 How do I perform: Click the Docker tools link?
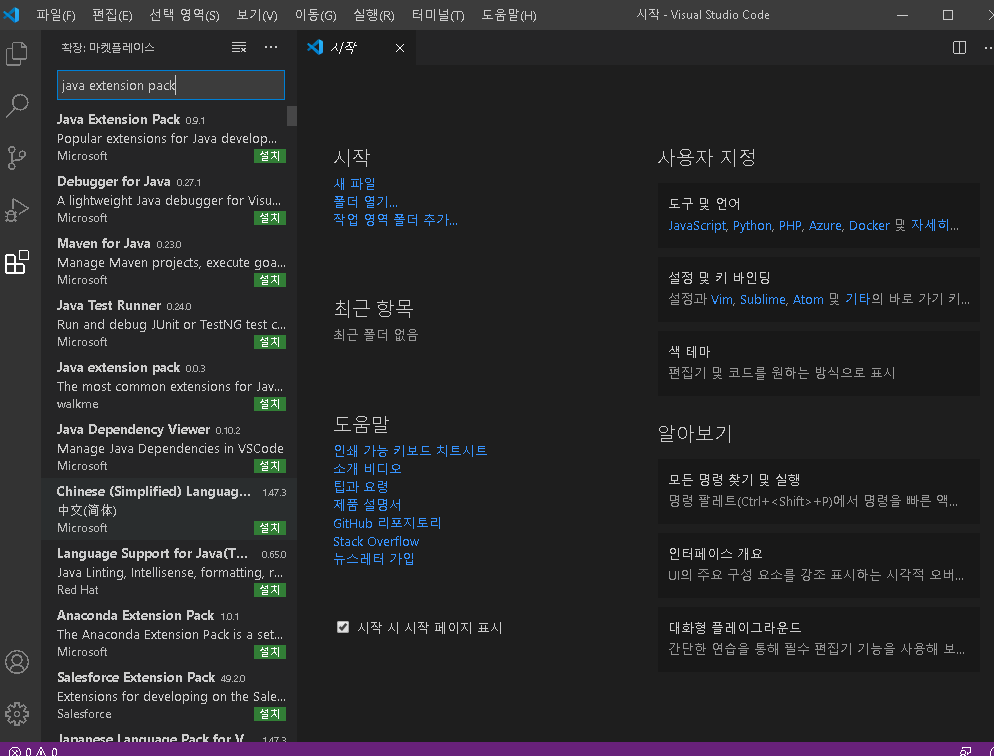point(869,226)
